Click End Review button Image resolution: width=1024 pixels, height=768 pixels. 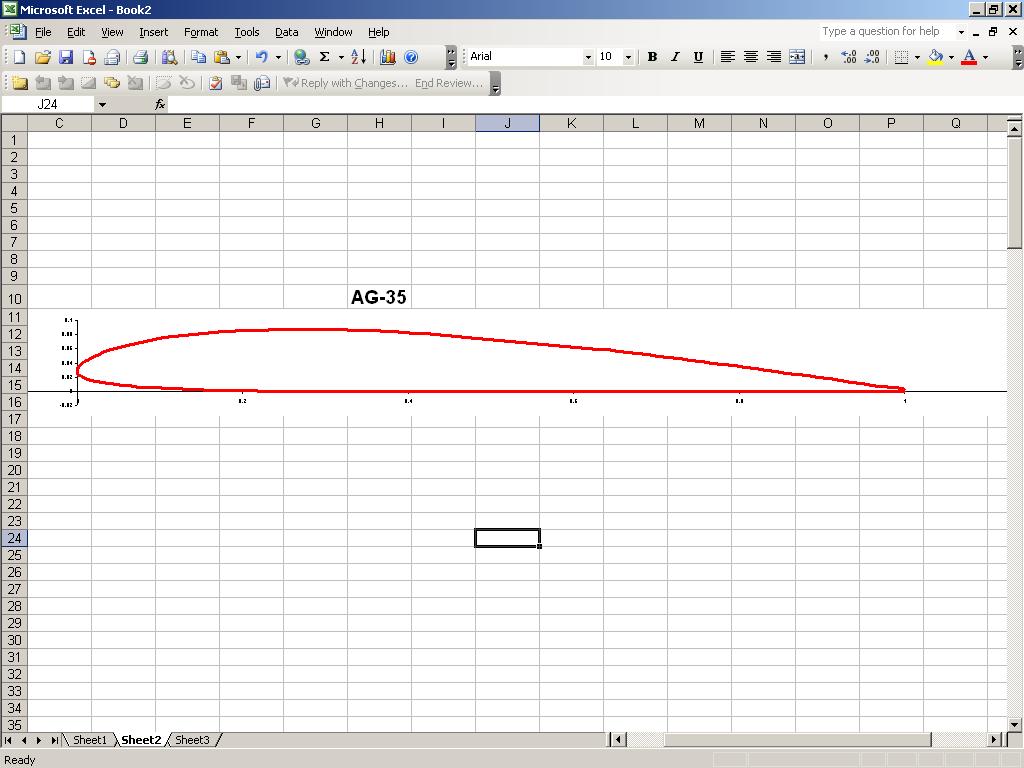[x=449, y=83]
